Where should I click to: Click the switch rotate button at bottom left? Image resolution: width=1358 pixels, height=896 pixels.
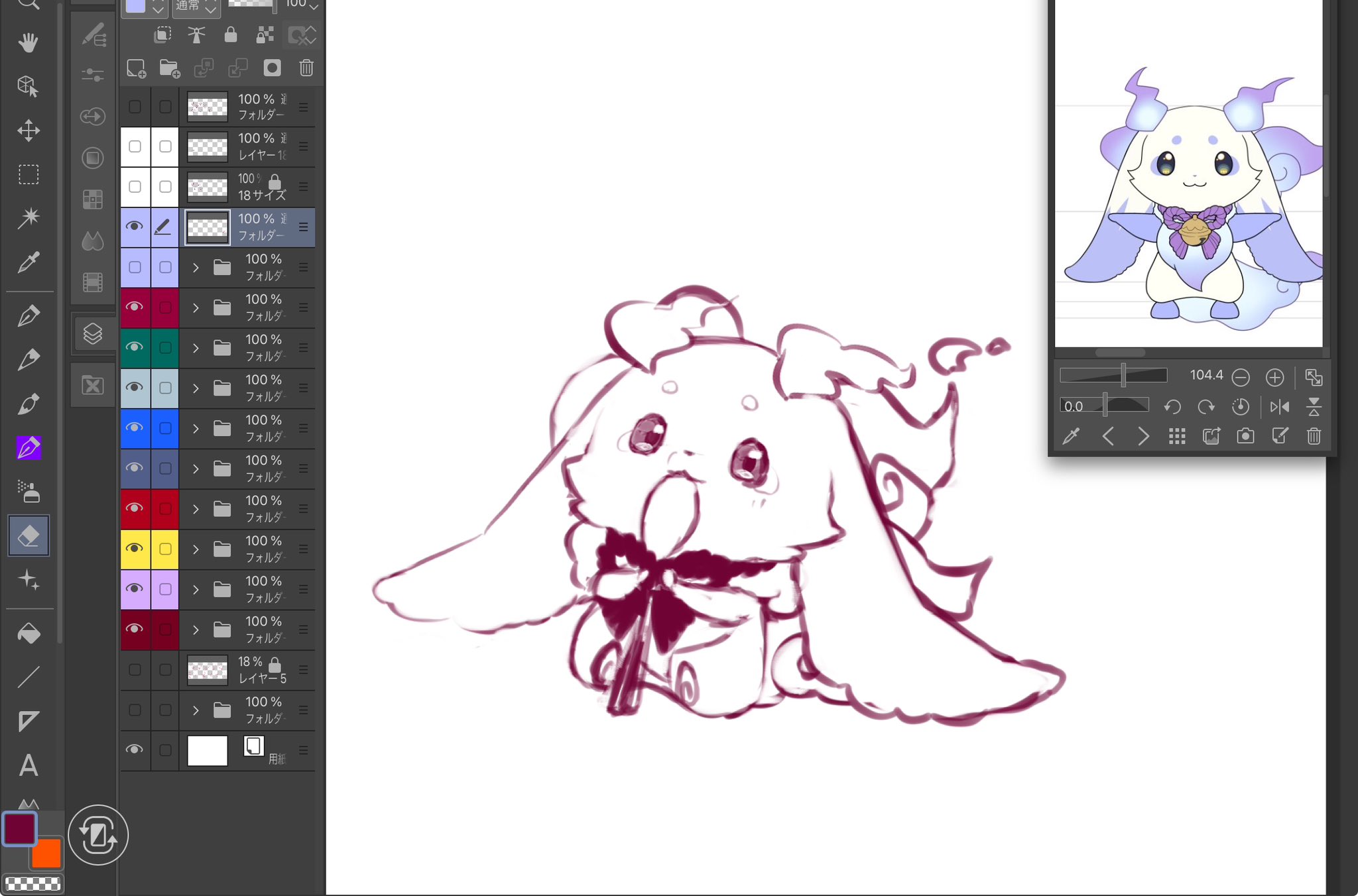point(98,835)
